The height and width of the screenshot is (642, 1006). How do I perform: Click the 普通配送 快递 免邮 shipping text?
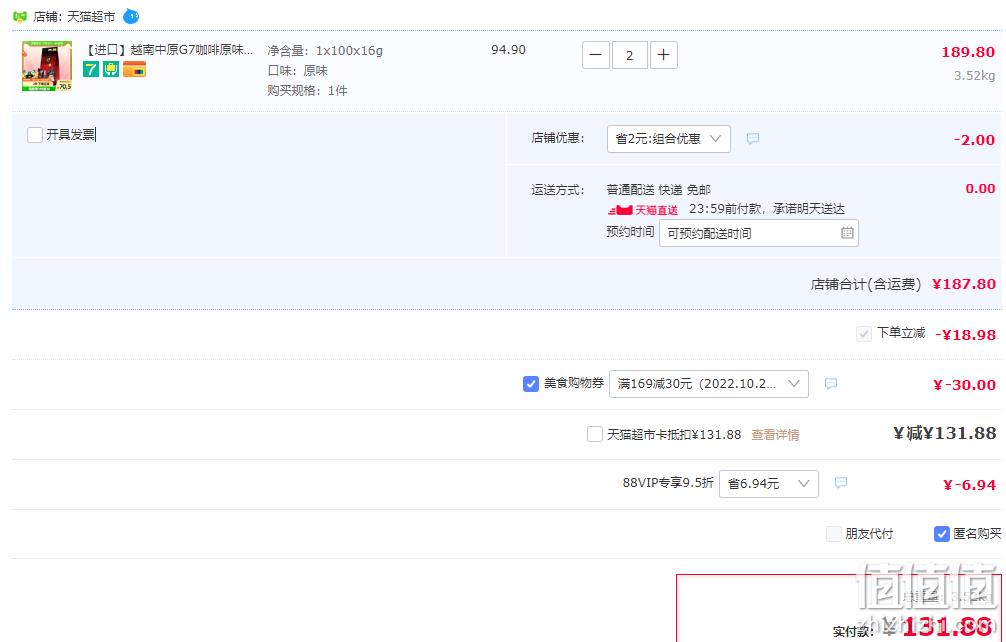tap(658, 190)
